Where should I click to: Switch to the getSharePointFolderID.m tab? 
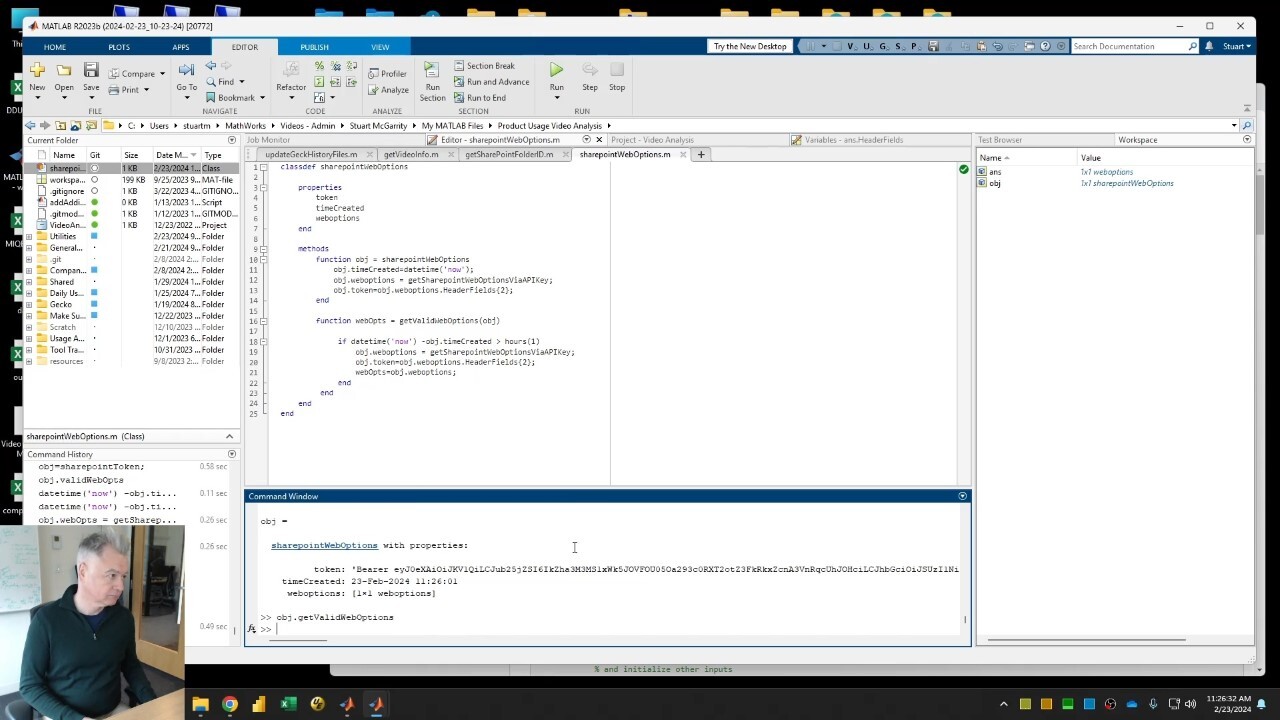[x=509, y=155]
